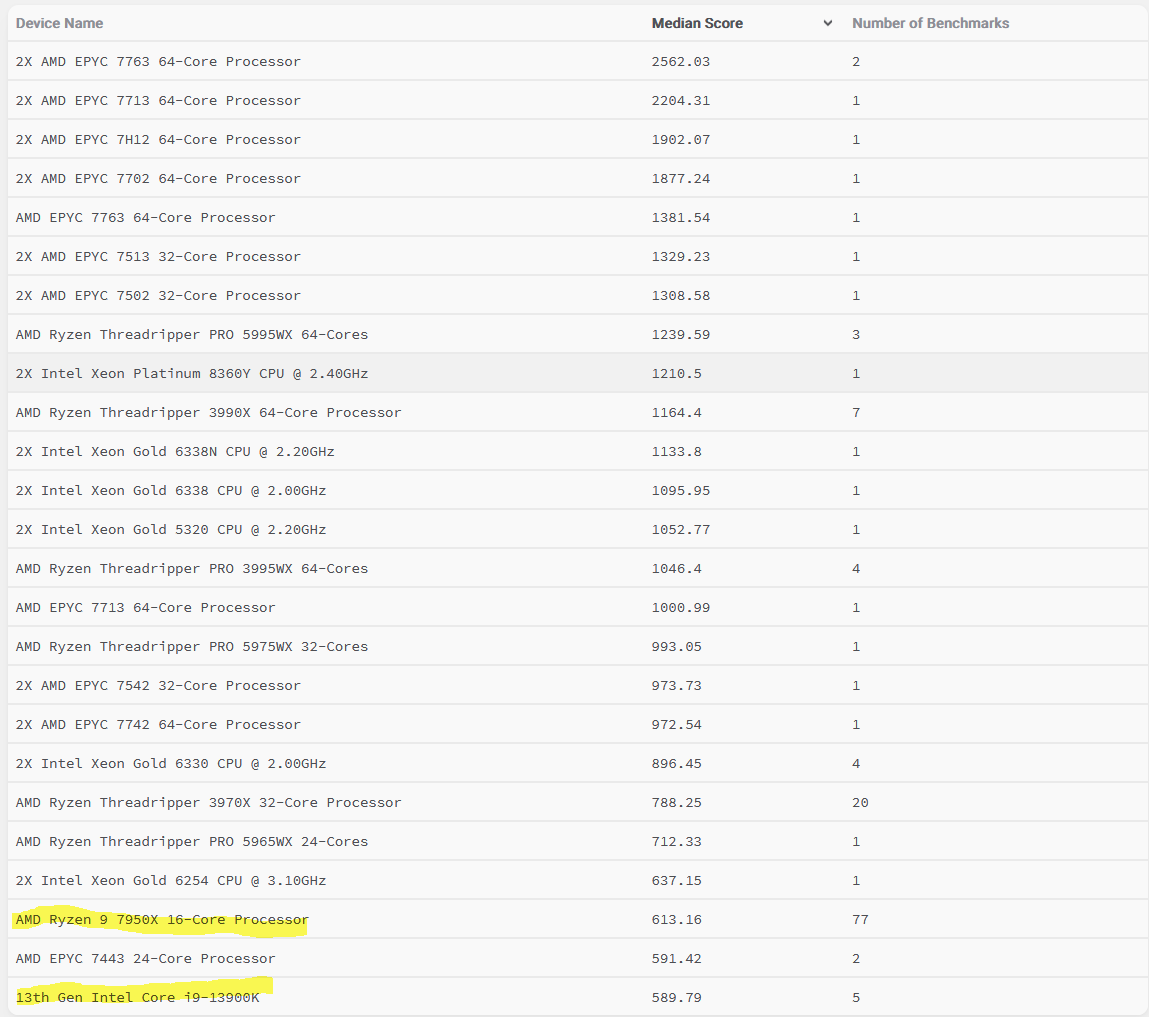Click median score 591.42
This screenshot has width=1149, height=1017.
[676, 959]
